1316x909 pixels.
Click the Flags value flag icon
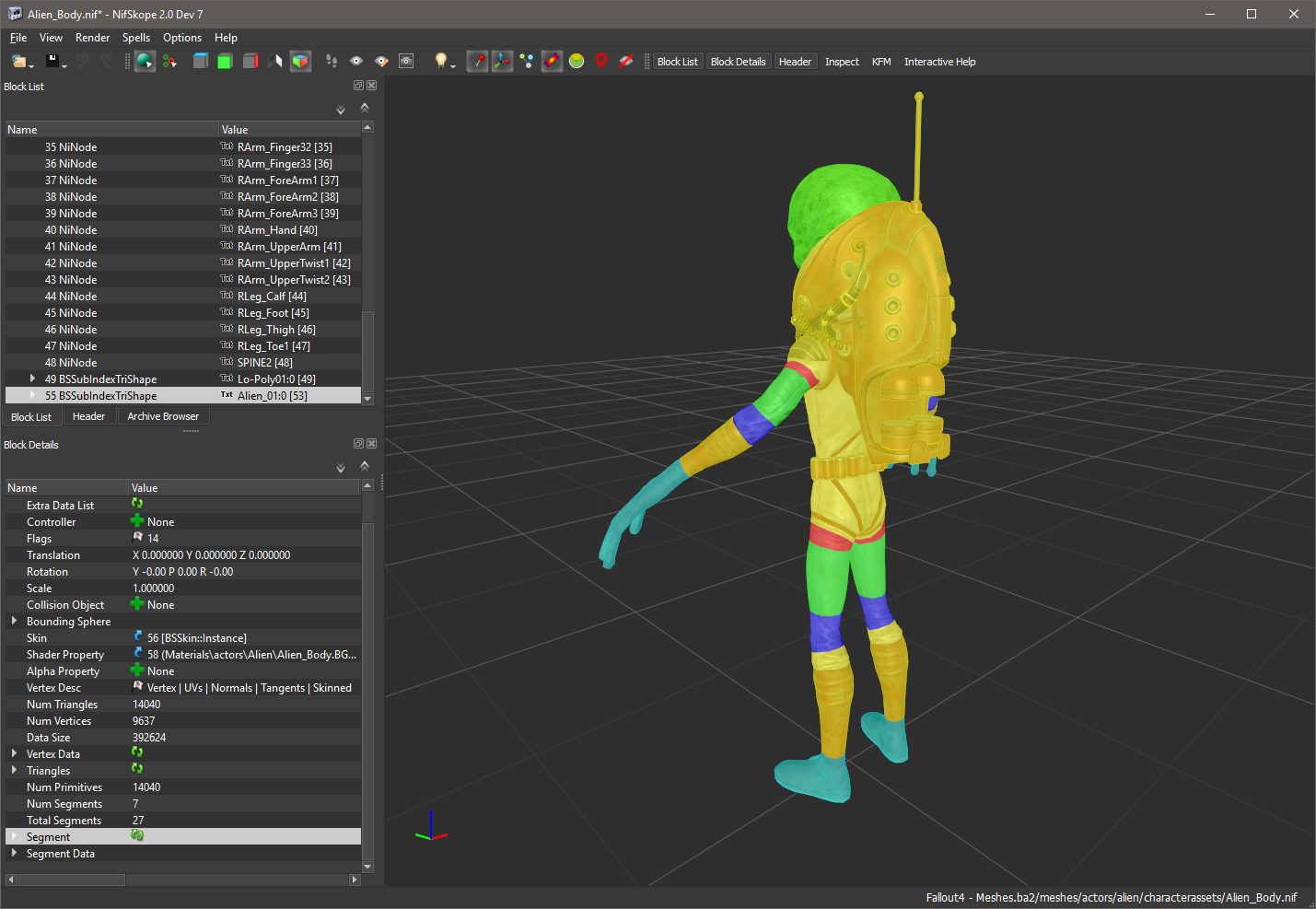tap(138, 537)
